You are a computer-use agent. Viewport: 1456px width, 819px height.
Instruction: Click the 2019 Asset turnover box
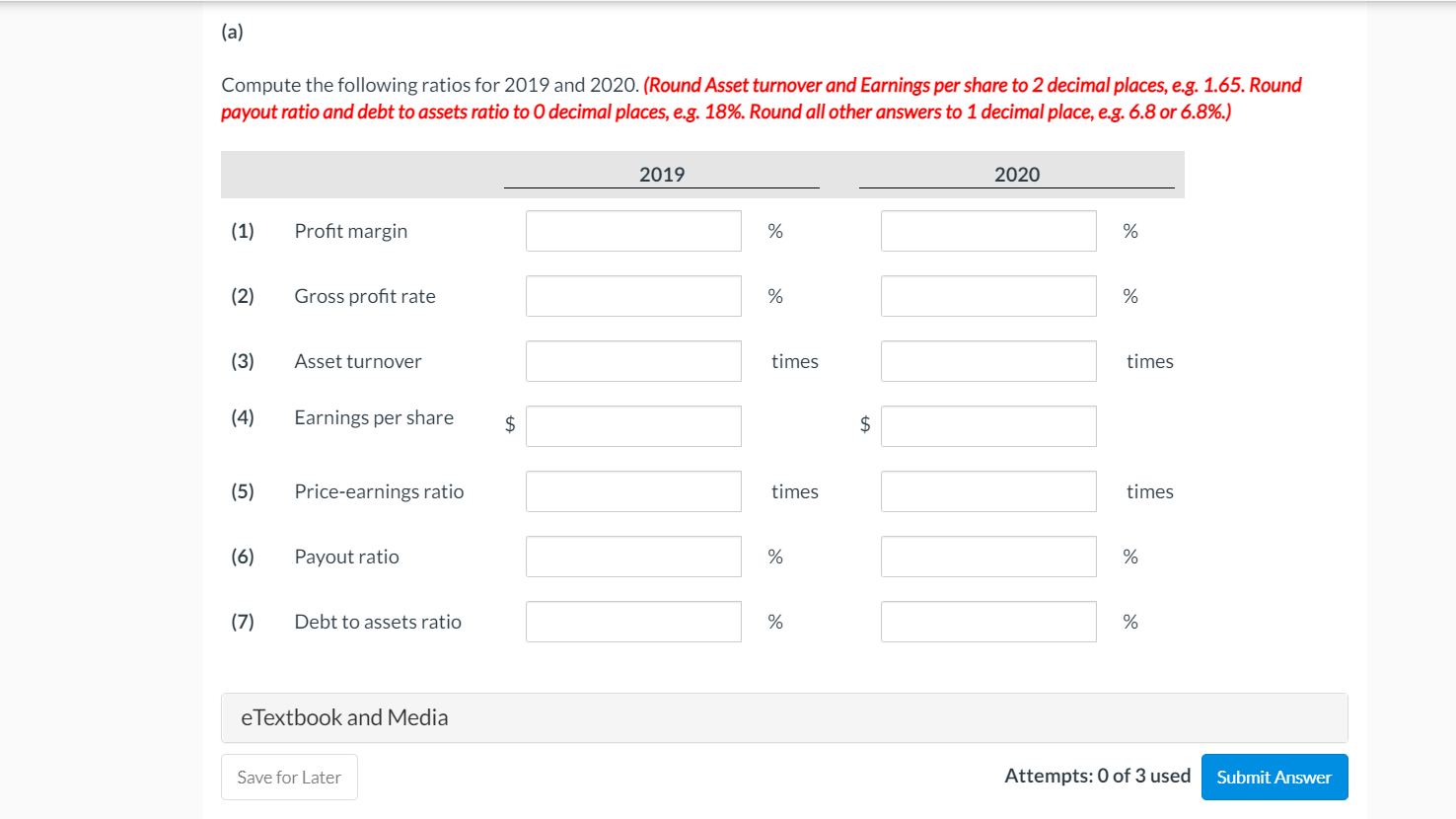coord(632,360)
